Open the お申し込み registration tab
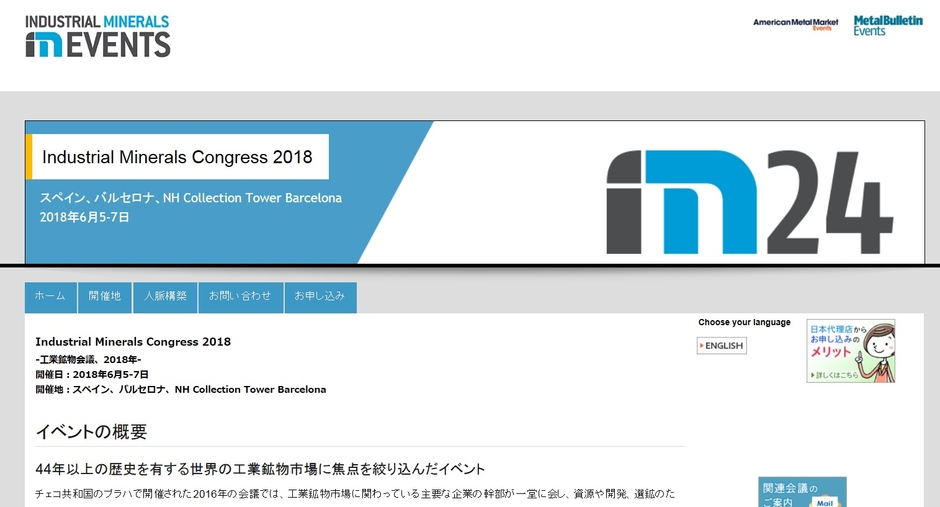Screen dimensions: 940x507 tap(320, 297)
